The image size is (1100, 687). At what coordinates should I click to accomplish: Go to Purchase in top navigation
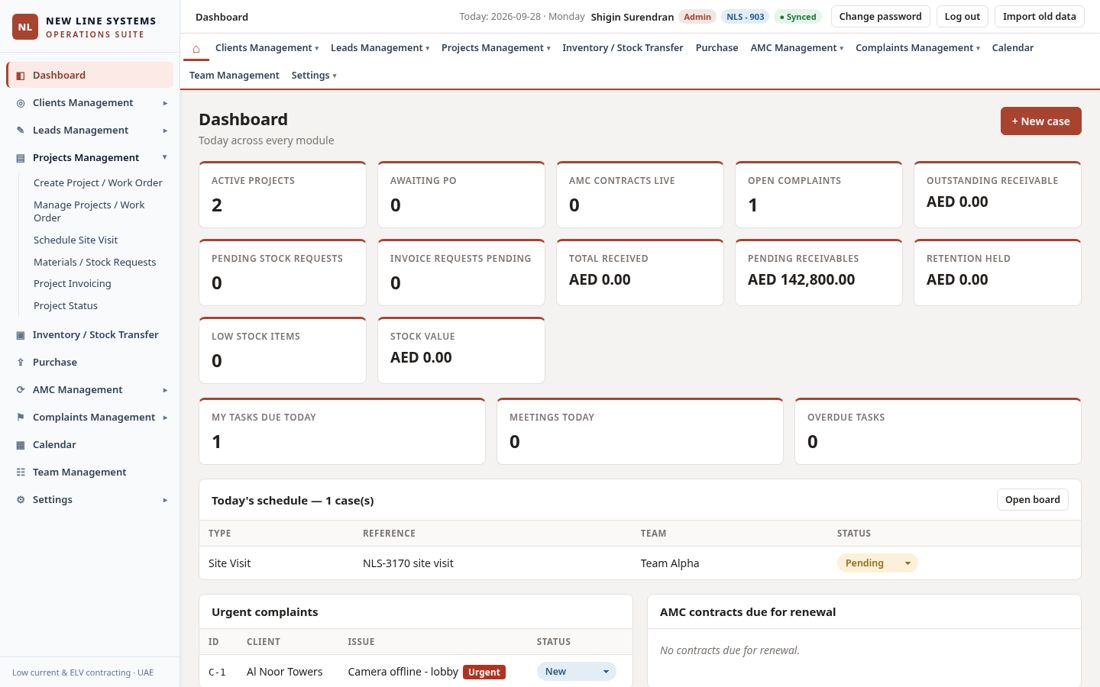(717, 48)
